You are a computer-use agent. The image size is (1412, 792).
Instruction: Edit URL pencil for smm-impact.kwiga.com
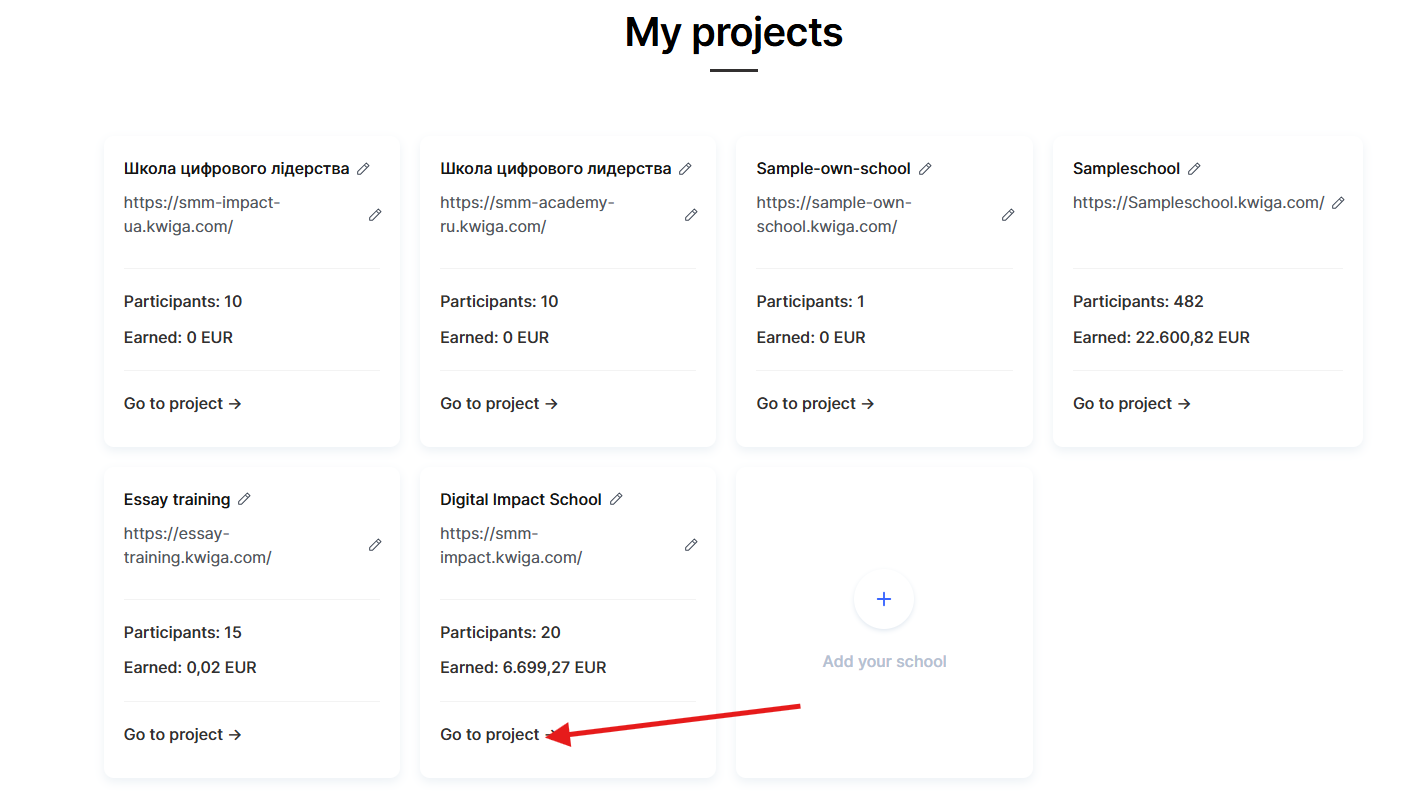[x=691, y=545]
